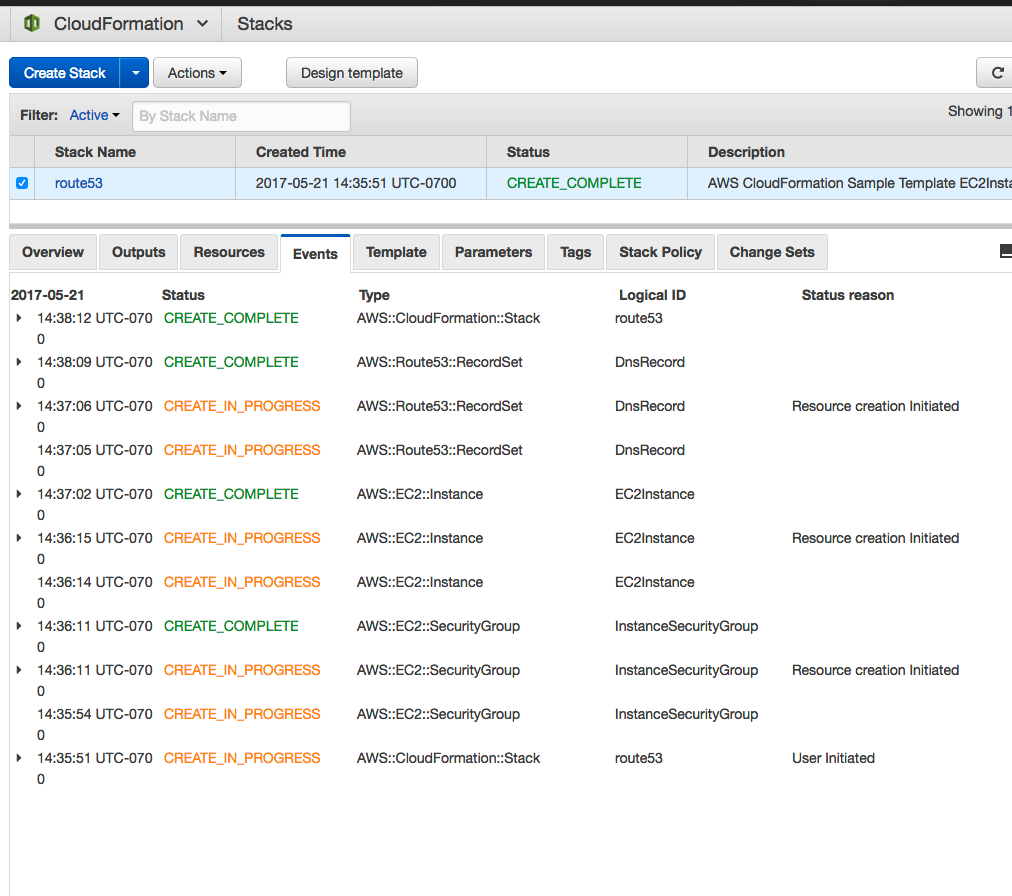The width and height of the screenshot is (1012, 896).
Task: Expand the 14:36:11 CREATE_IN_PROGRESS SecurityGroup event
Action: click(19, 670)
